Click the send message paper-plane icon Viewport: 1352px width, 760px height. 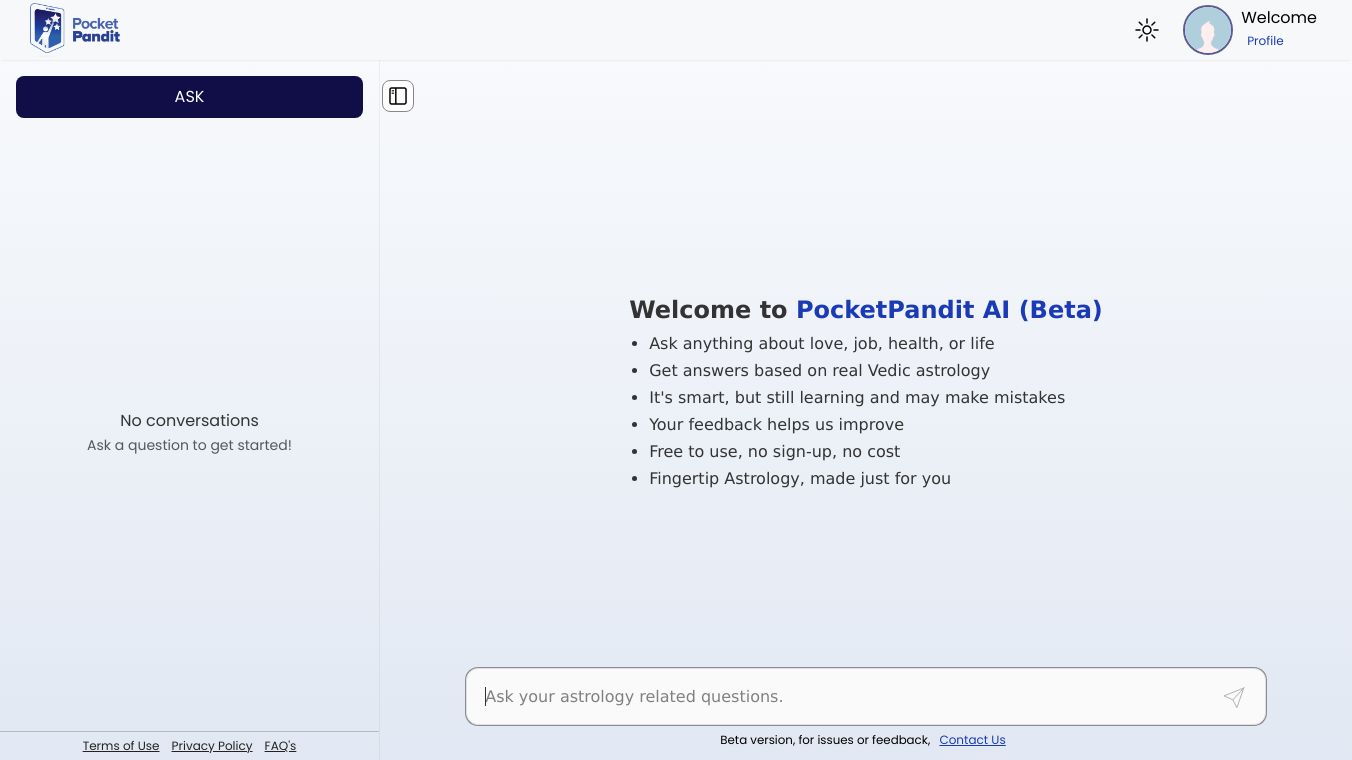1234,697
